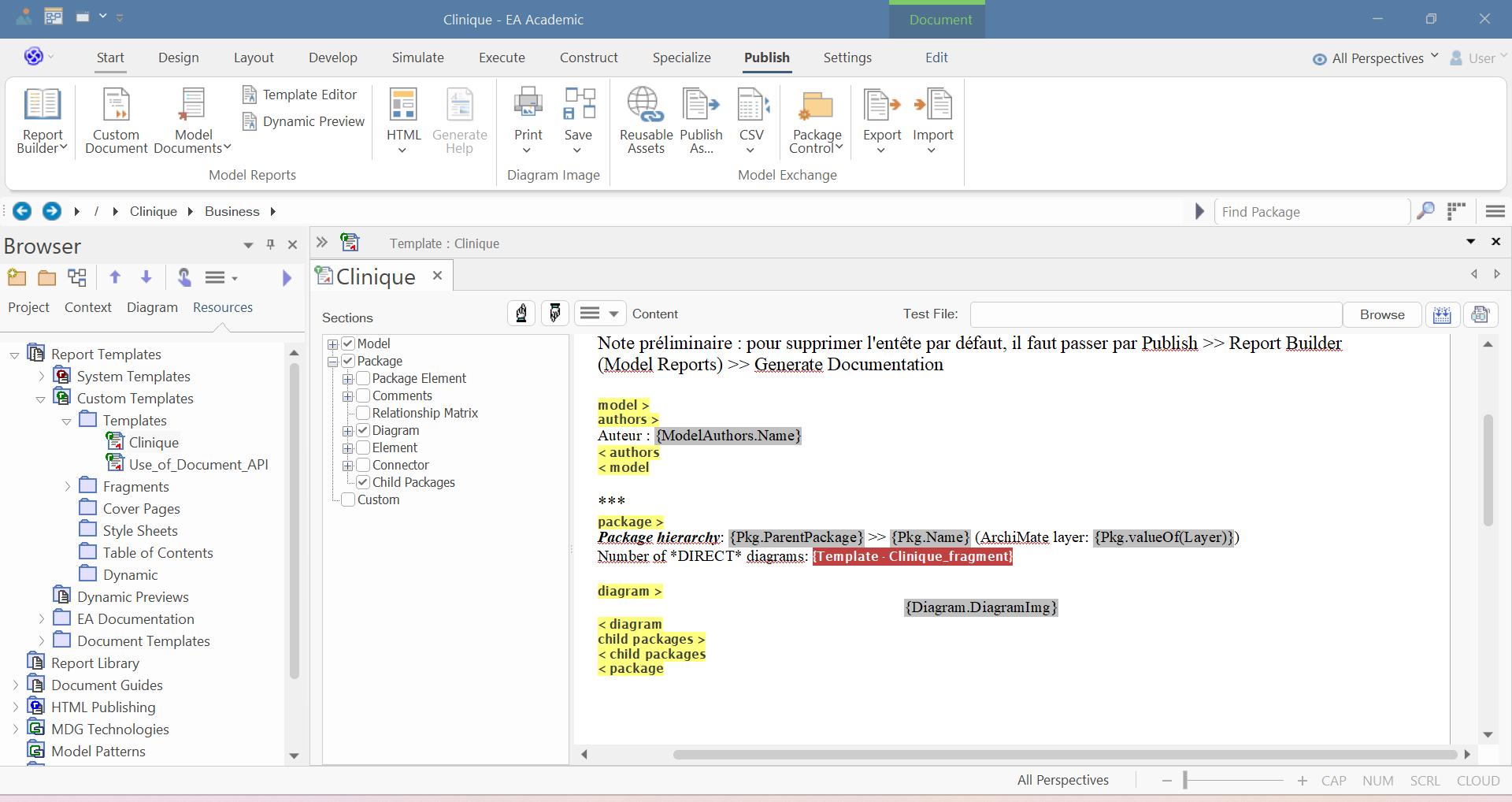Open the Simulate ribbon tab
Viewport: 1512px width, 802px height.
[418, 58]
